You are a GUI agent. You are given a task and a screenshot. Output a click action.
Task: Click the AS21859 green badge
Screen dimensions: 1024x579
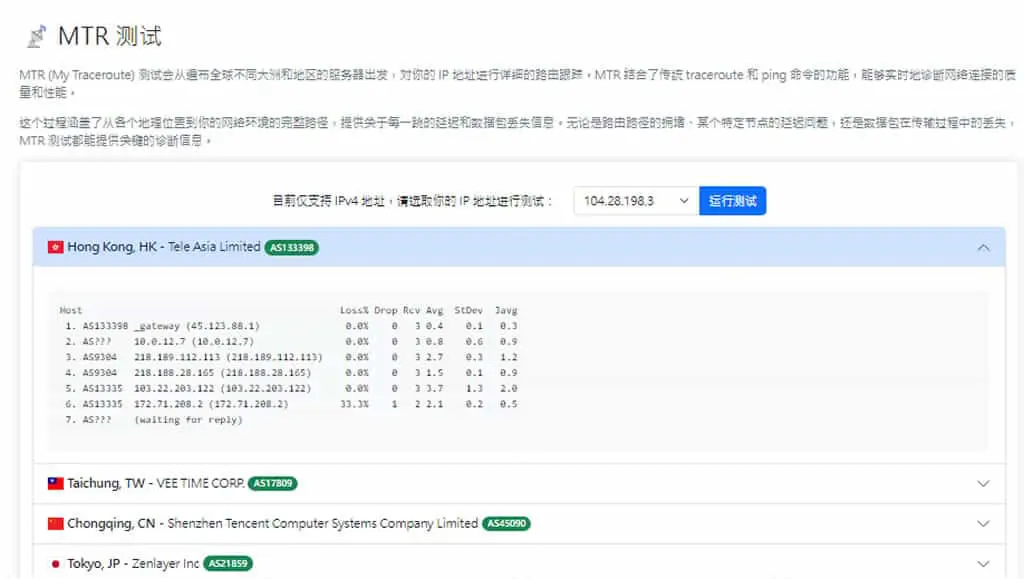(x=228, y=563)
